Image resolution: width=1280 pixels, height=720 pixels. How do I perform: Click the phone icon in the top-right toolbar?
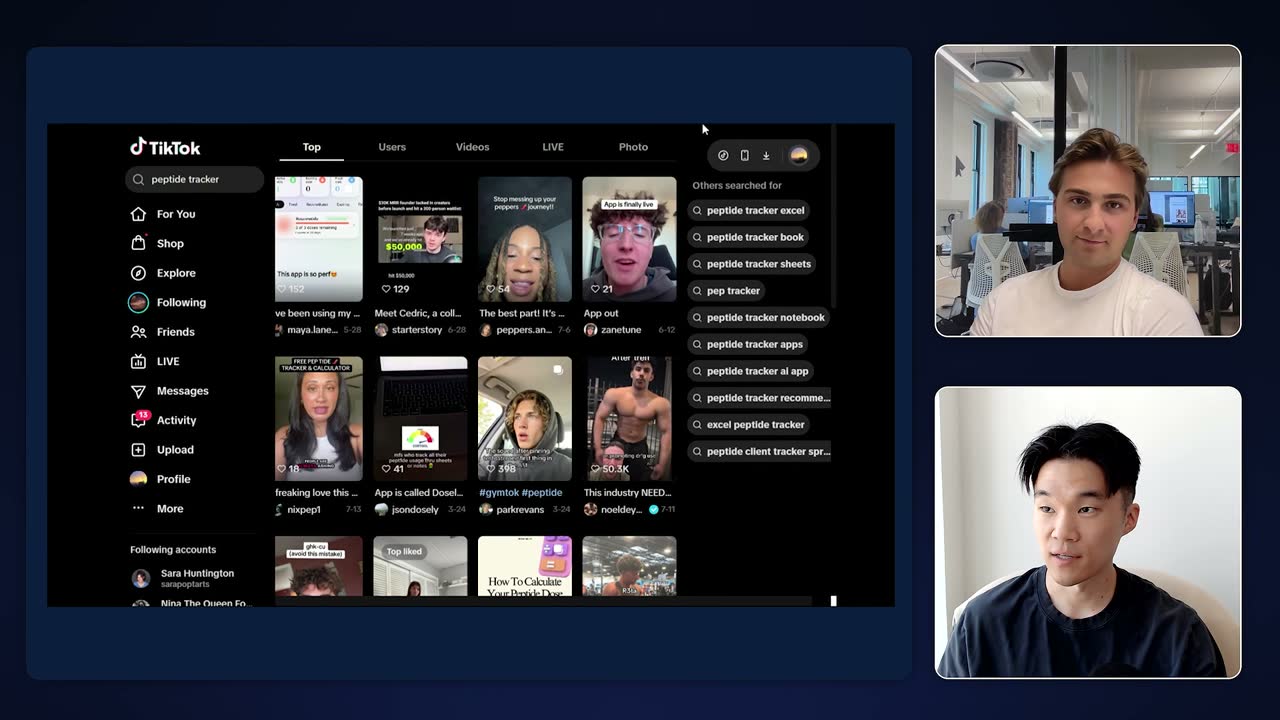[x=744, y=155]
